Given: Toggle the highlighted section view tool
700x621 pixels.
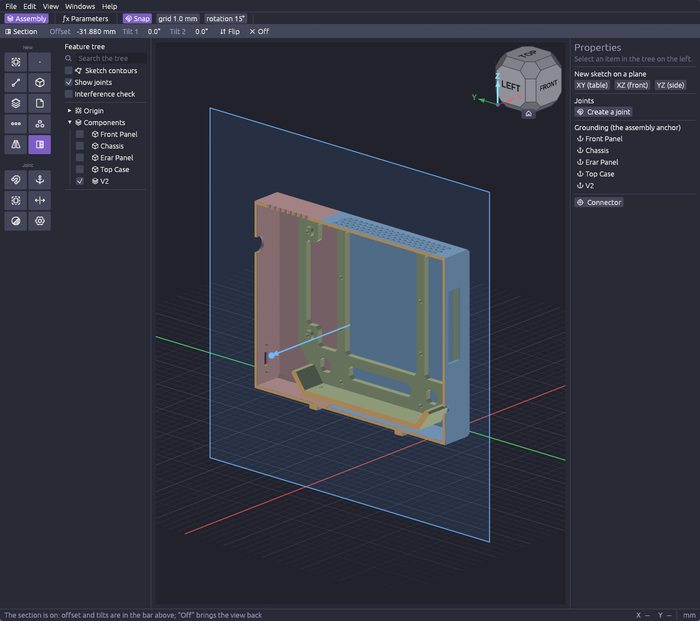Looking at the screenshot, I should pyautogui.click(x=40, y=144).
